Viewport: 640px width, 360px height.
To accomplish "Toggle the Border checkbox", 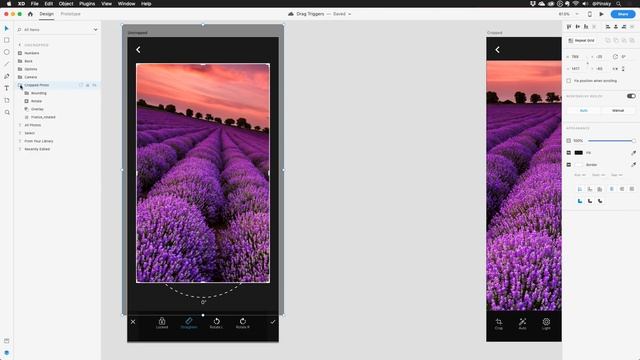I will (569, 164).
